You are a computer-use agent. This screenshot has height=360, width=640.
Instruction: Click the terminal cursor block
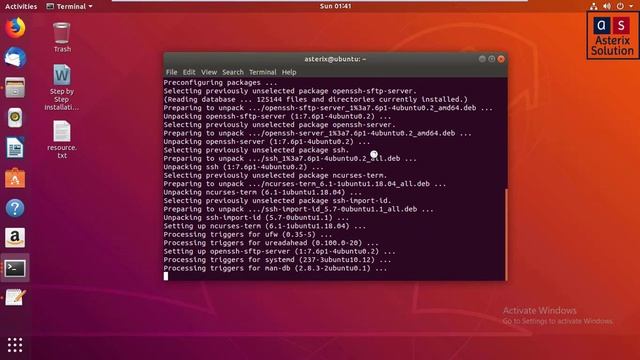click(x=166, y=276)
